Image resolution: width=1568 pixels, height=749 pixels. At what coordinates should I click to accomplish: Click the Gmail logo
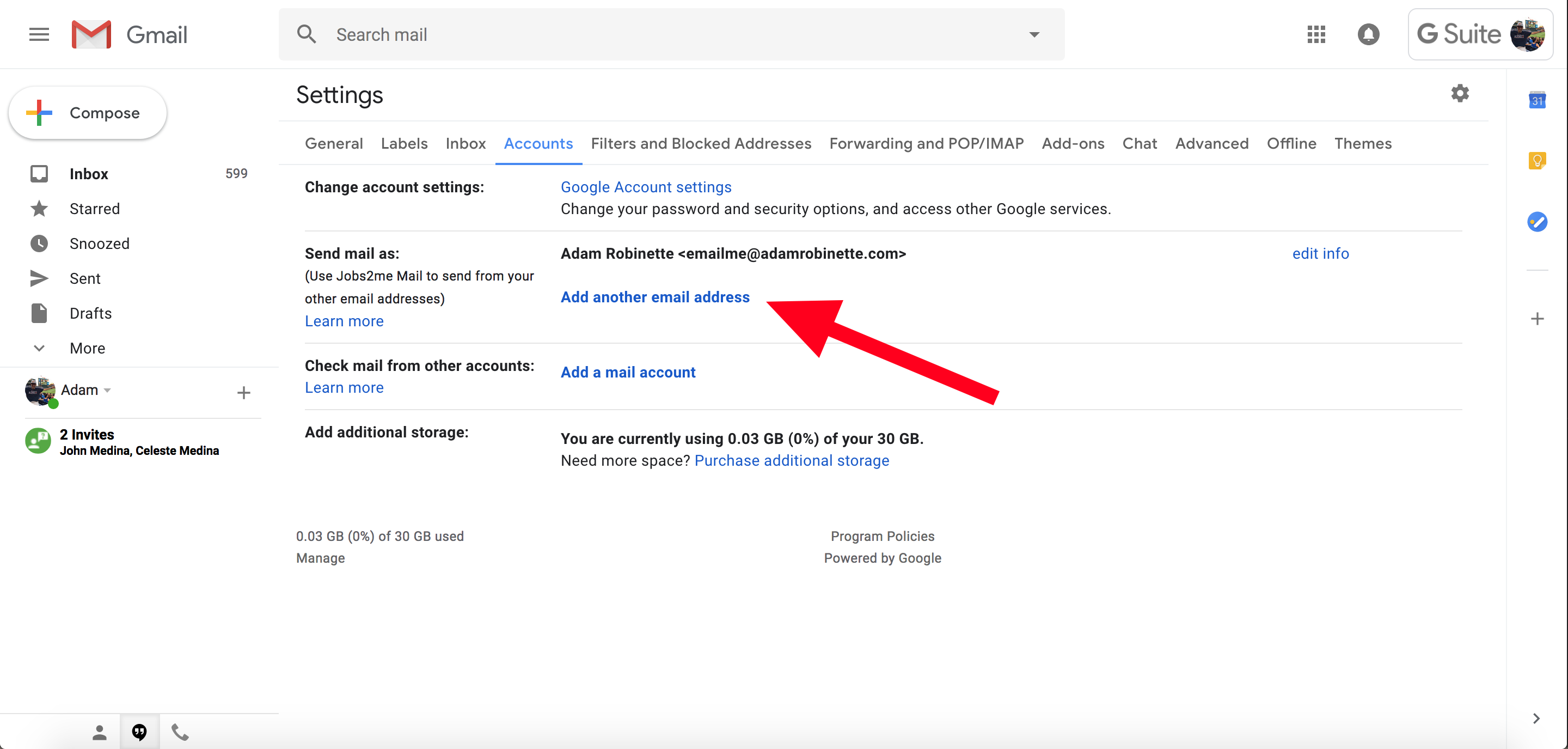[129, 35]
